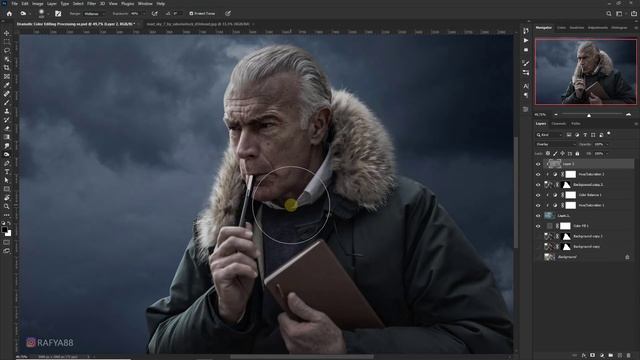Hide the Hue/Saturation 1 layer
The height and width of the screenshot is (360, 640).
point(538,205)
